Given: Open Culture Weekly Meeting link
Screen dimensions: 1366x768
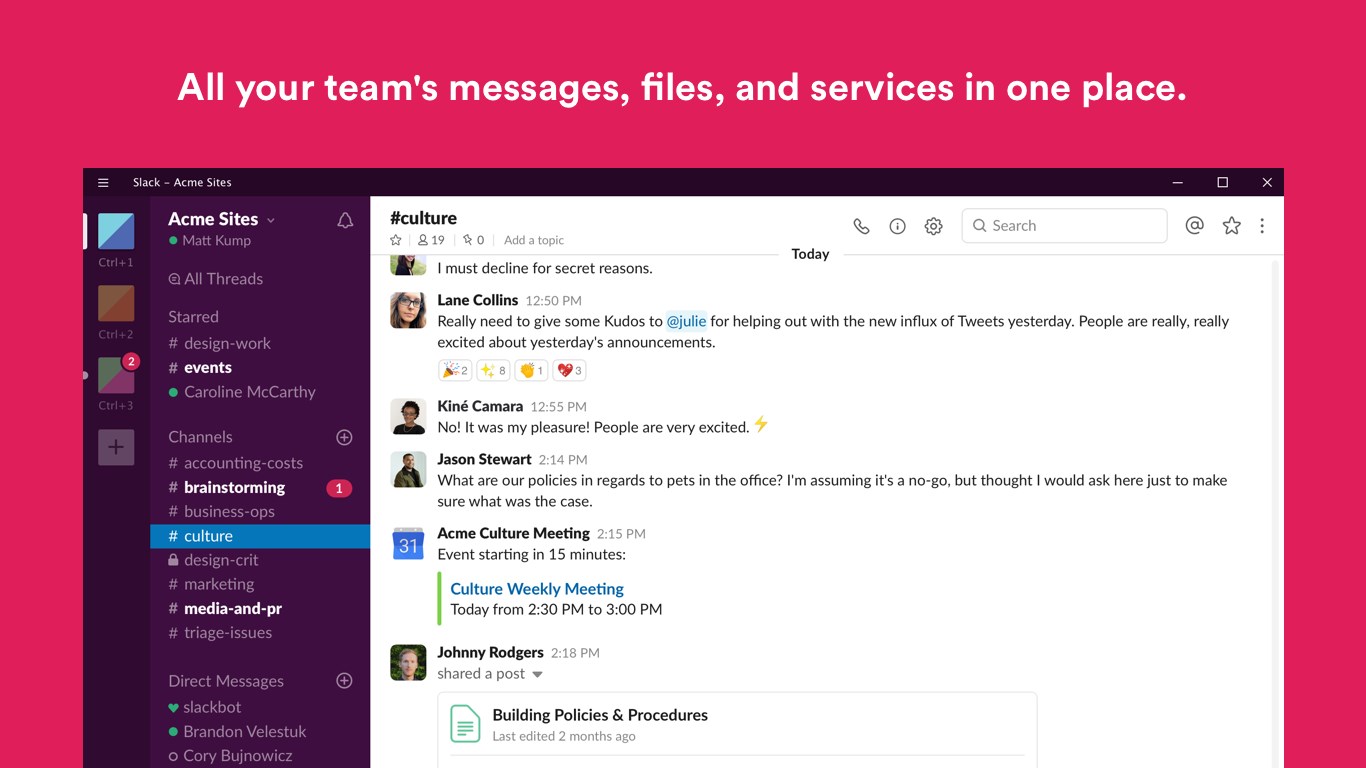Looking at the screenshot, I should point(537,589).
